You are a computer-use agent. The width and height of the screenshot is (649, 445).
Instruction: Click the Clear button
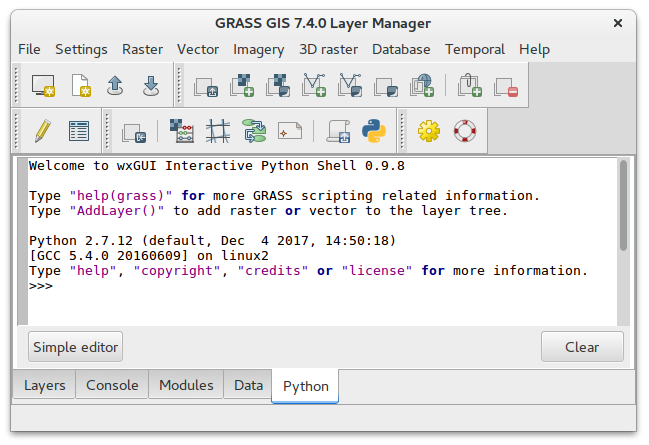click(x=582, y=347)
